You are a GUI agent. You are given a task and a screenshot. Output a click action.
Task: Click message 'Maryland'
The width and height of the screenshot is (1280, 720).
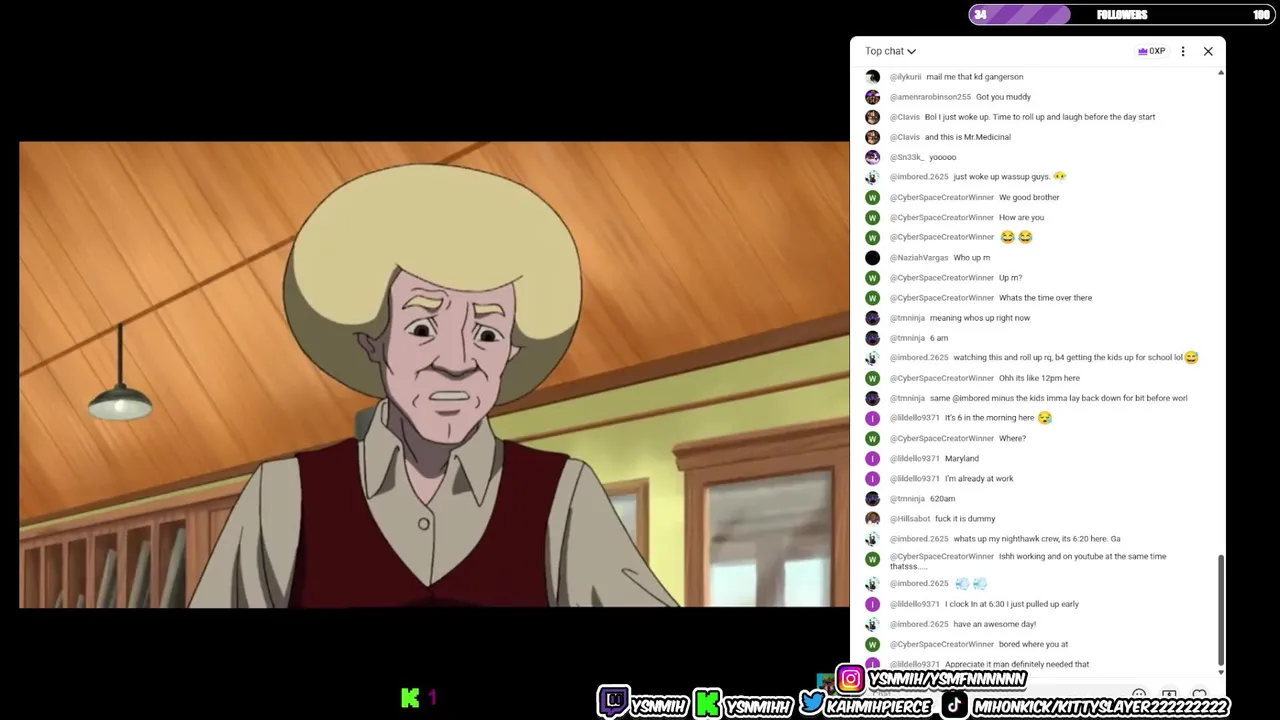pyautogui.click(x=962, y=458)
